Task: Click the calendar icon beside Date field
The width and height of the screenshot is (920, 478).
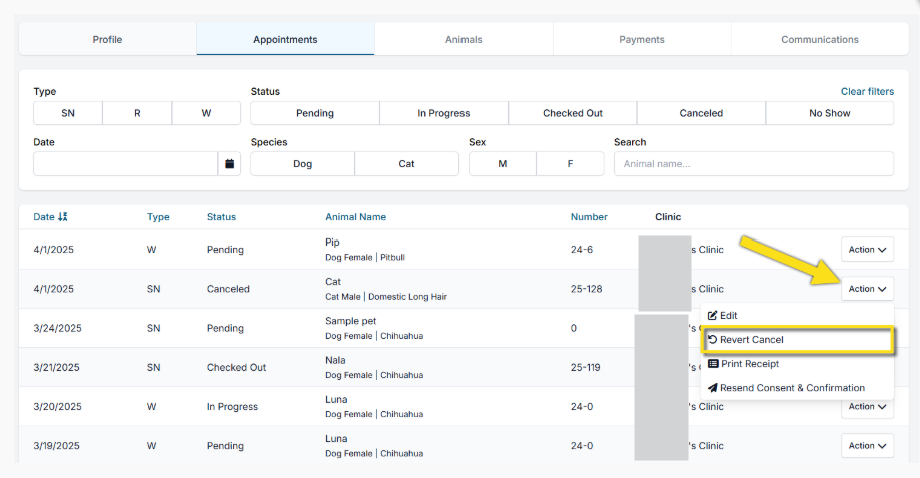Action: 229,163
